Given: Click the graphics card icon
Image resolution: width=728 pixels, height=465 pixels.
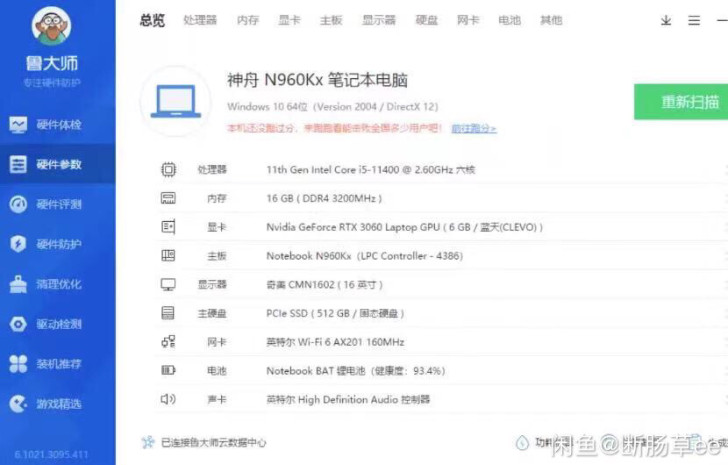Looking at the screenshot, I should point(168,227).
